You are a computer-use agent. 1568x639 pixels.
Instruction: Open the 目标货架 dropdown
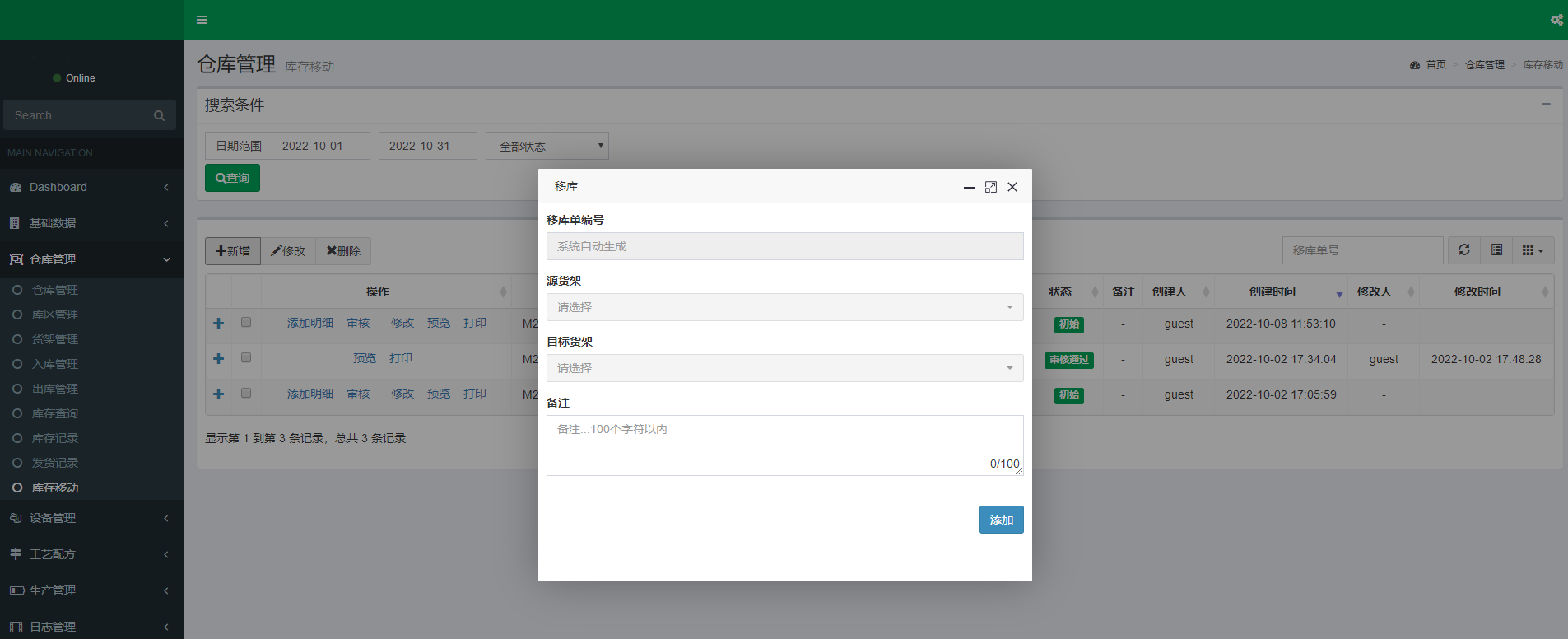click(784, 368)
